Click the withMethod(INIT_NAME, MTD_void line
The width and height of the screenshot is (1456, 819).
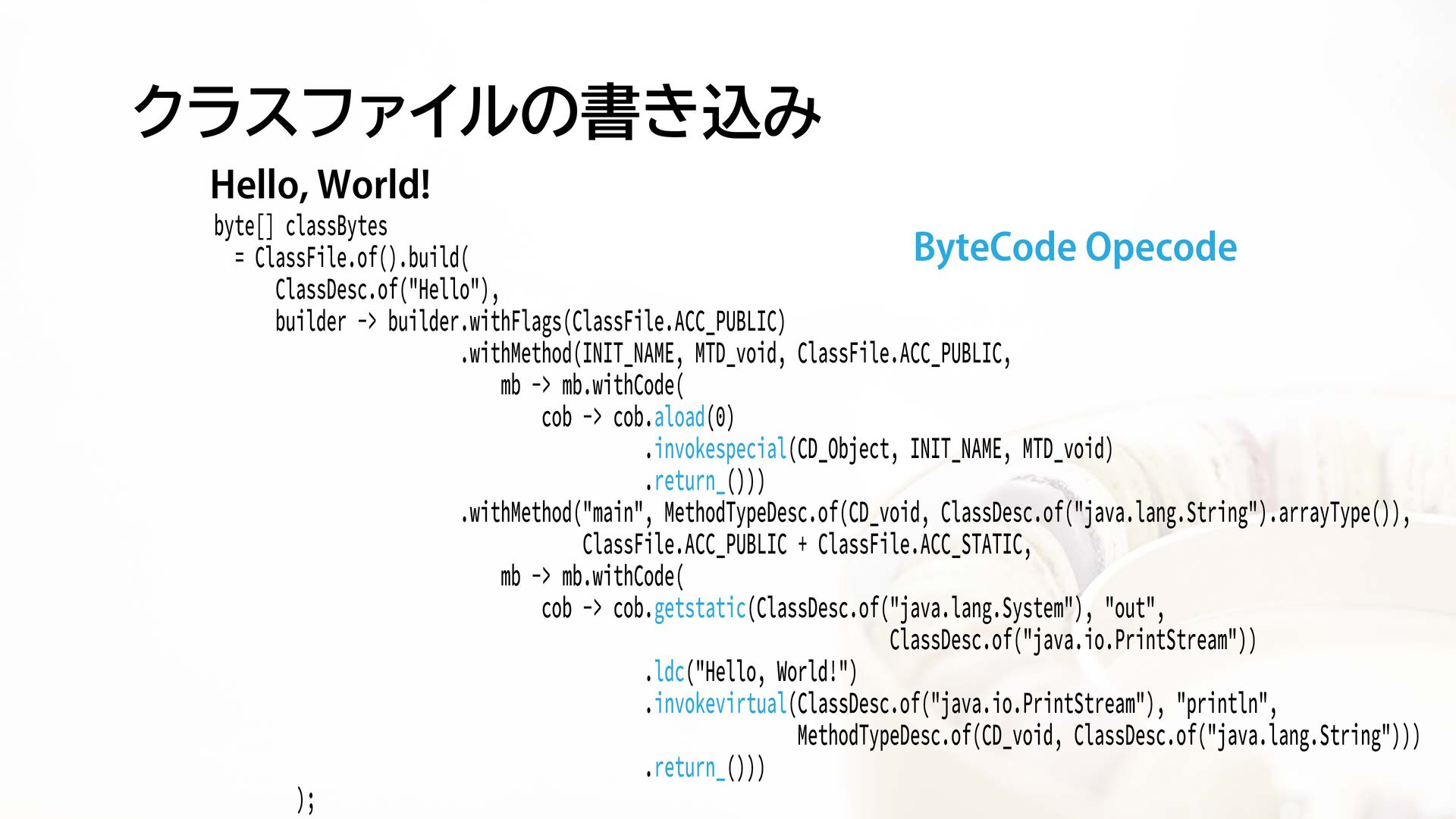point(736,353)
